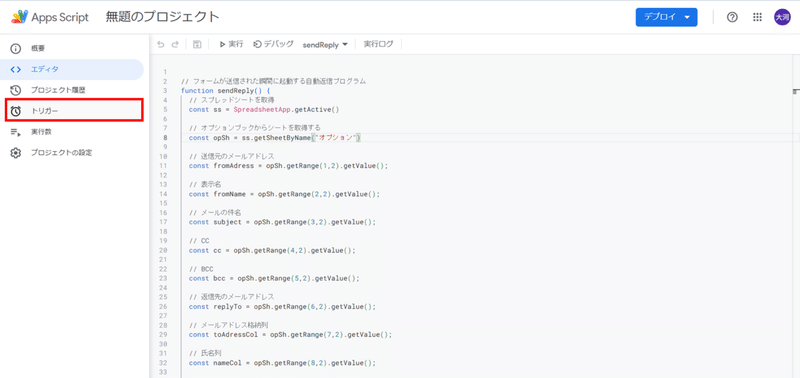The width and height of the screenshot is (800, 378).
Task: Open the Google apps grid icon
Action: coord(757,17)
